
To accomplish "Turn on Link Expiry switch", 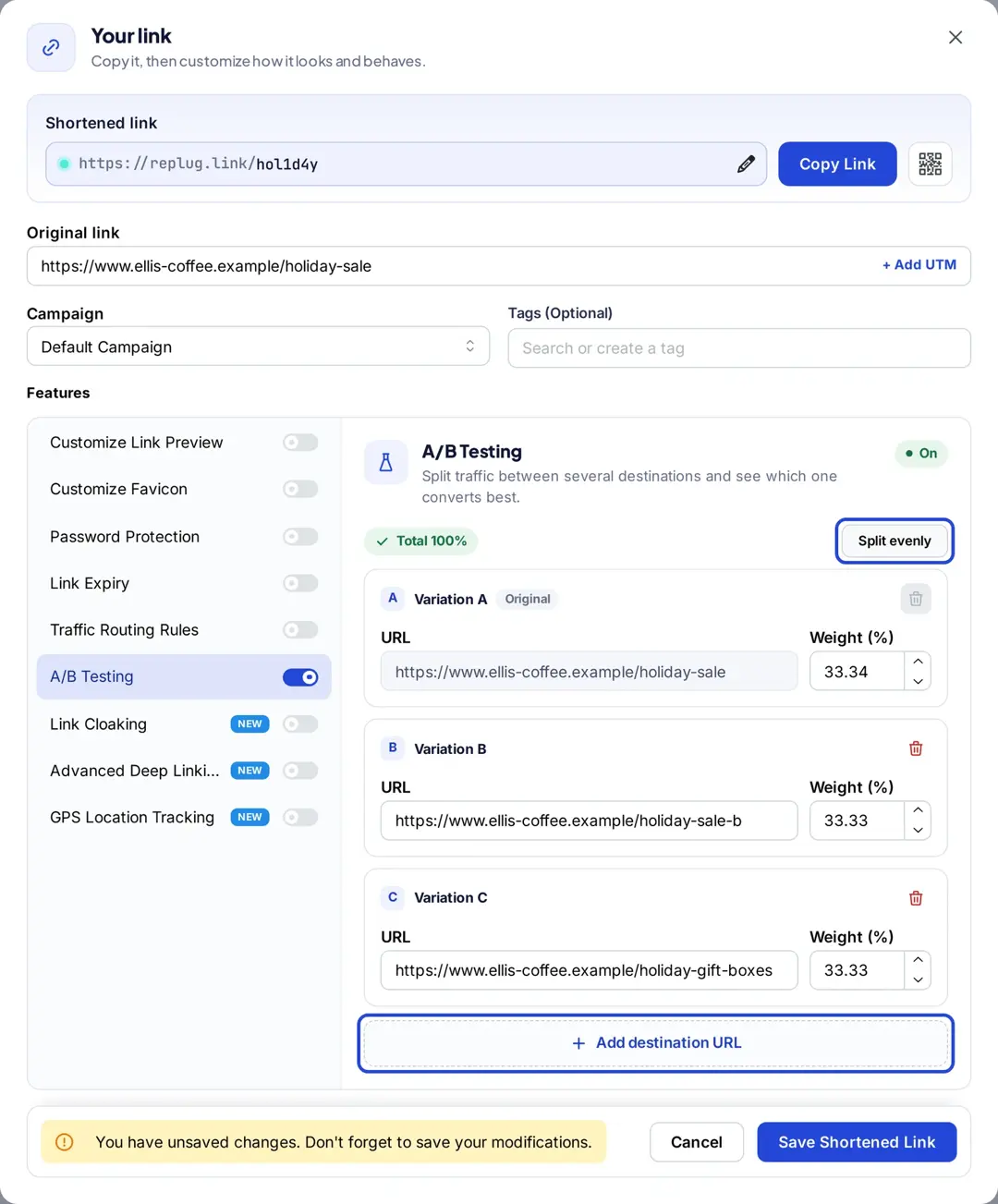I will [x=300, y=583].
